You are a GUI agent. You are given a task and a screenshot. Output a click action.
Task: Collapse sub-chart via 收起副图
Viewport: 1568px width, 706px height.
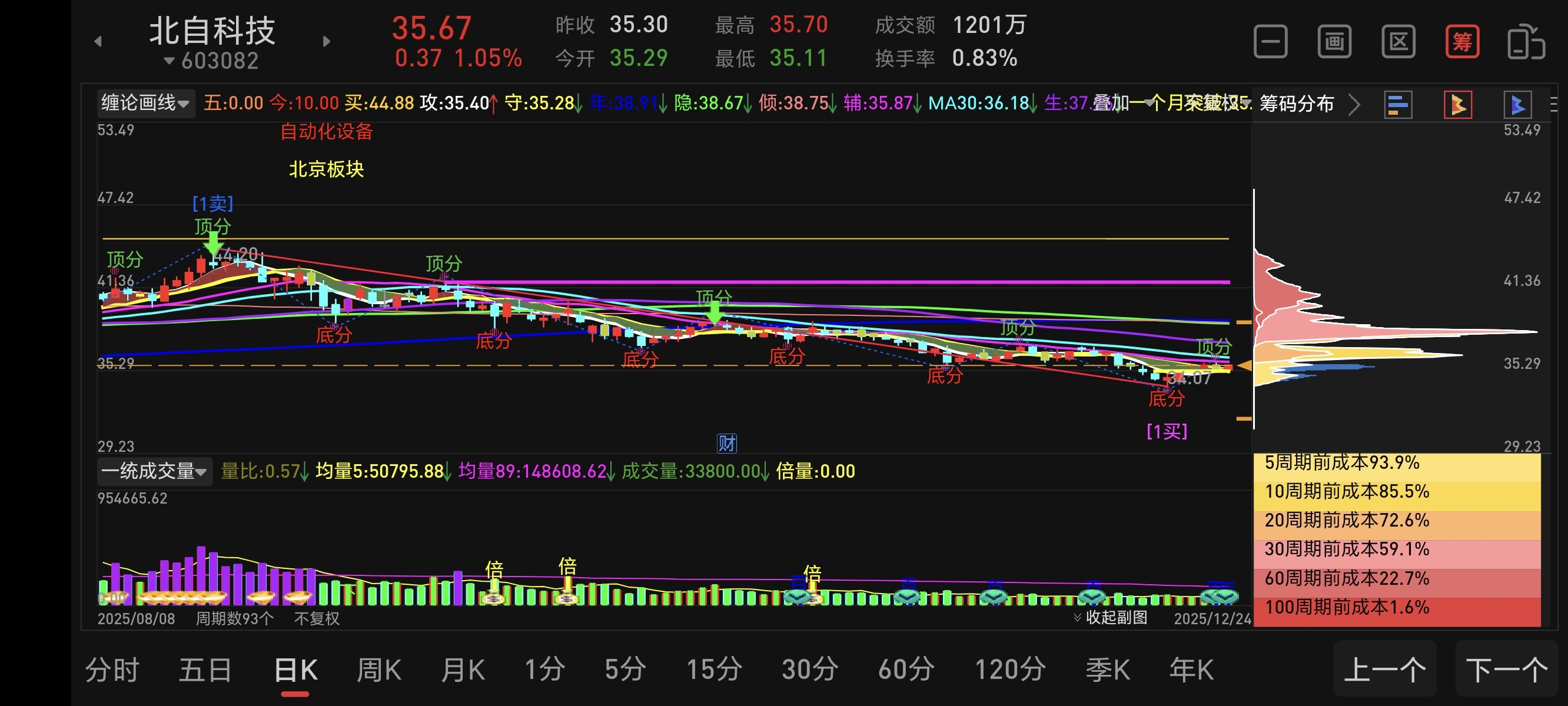pyautogui.click(x=1110, y=617)
